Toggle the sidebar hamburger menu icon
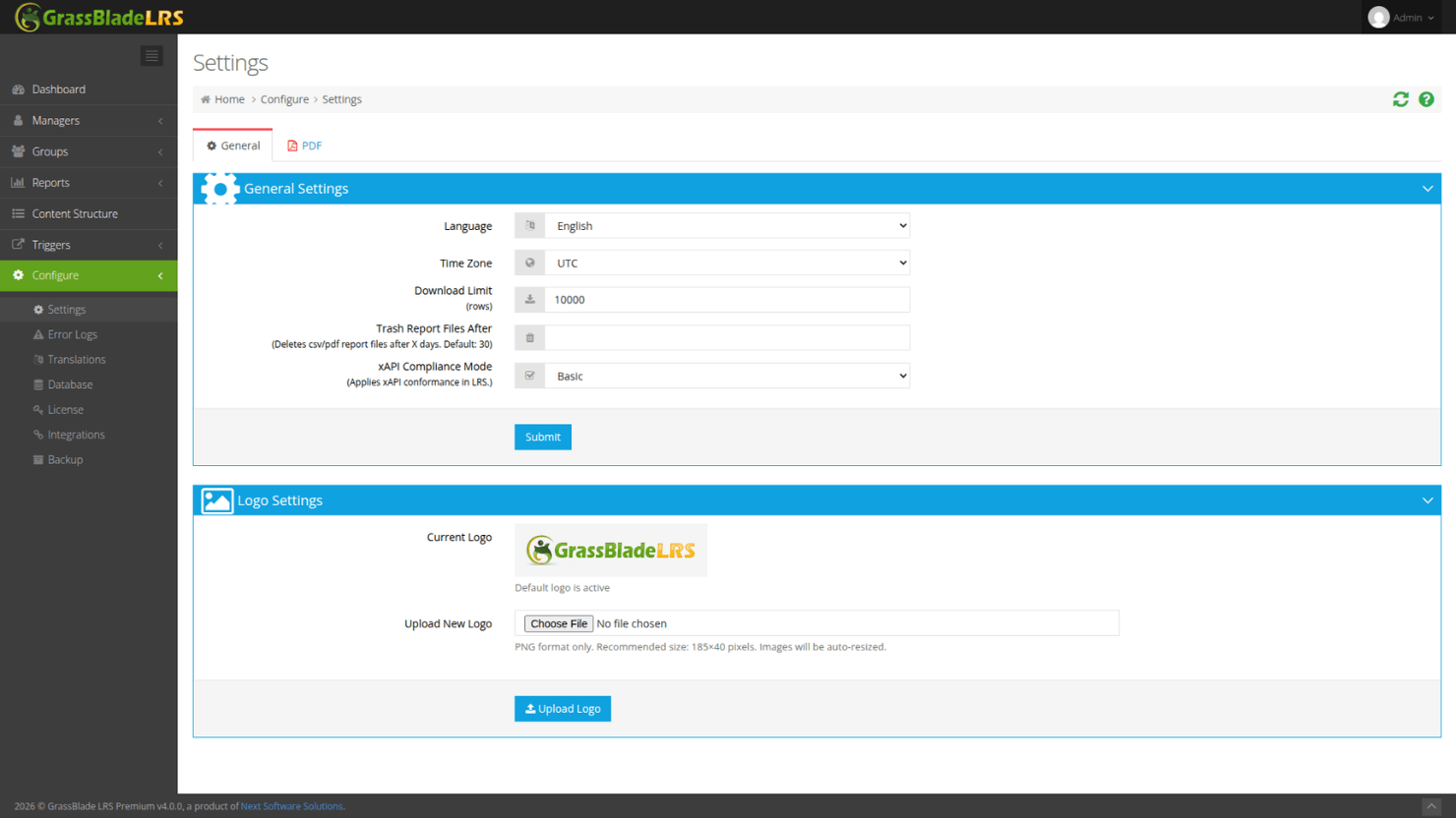 click(x=152, y=56)
